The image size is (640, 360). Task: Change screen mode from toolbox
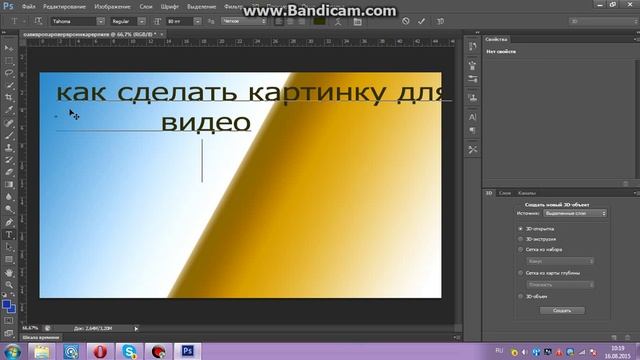coord(9,333)
